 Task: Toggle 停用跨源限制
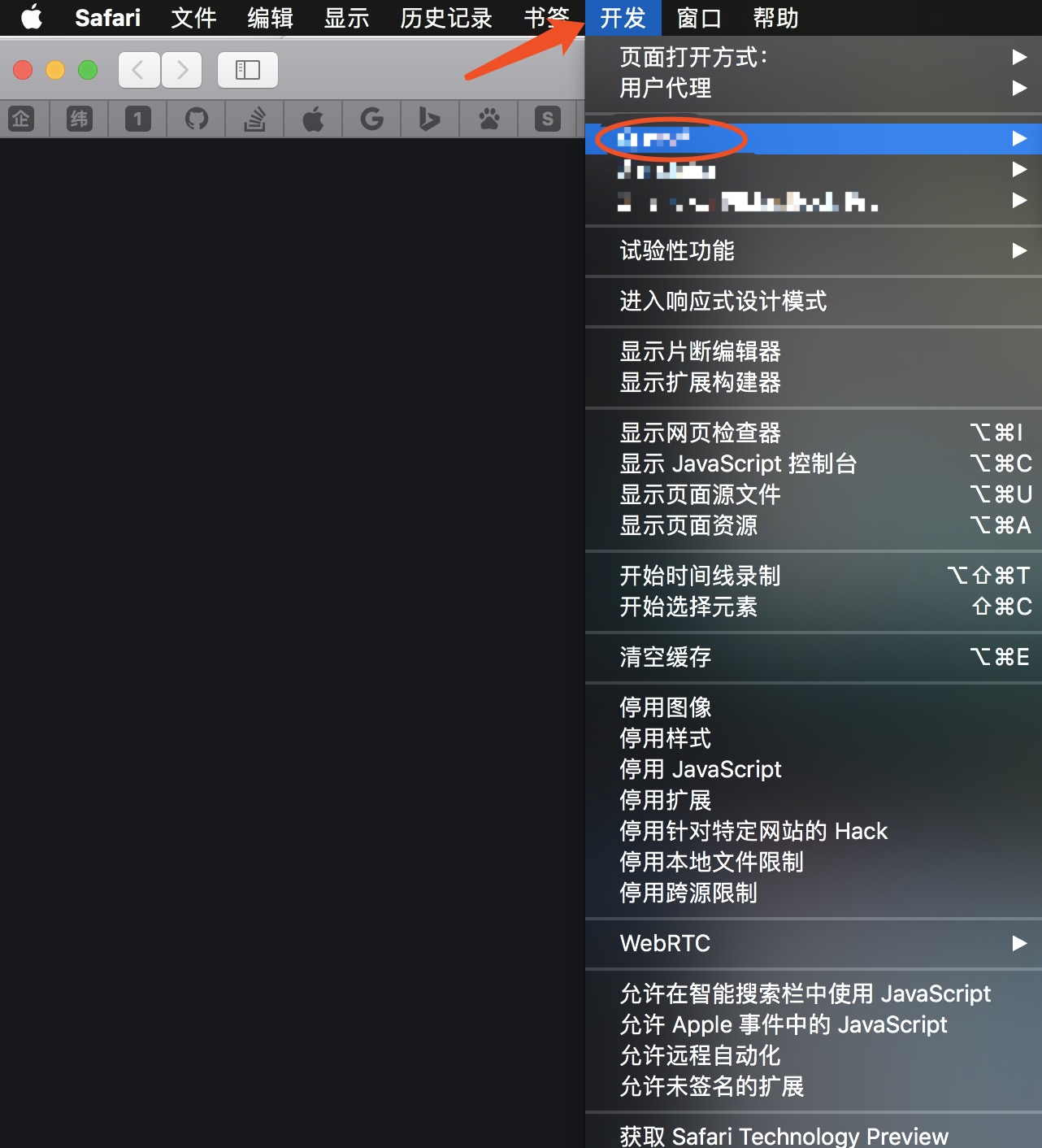814,893
